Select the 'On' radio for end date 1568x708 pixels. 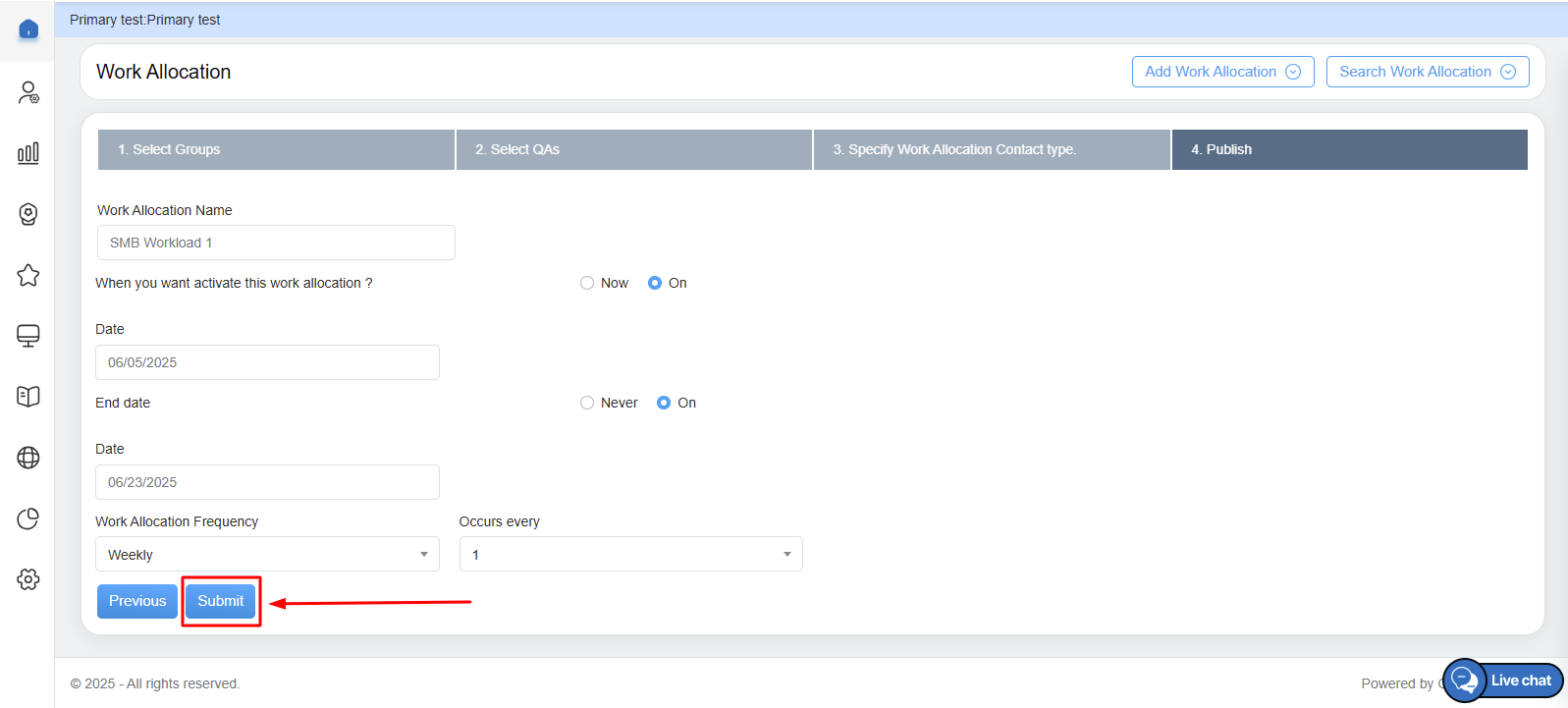[664, 403]
